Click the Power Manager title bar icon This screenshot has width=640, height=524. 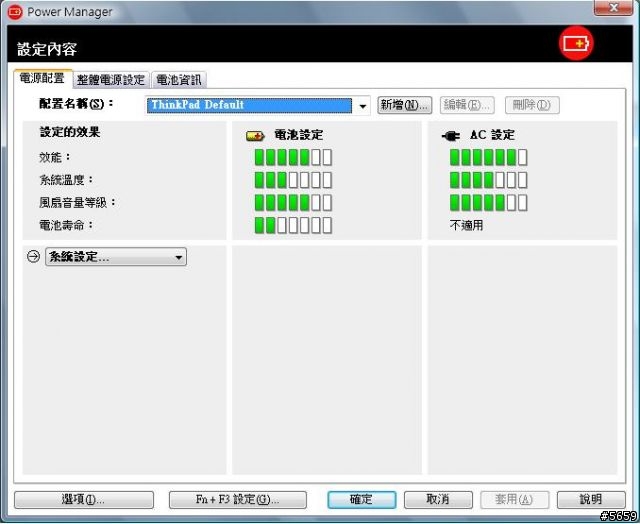[15, 12]
